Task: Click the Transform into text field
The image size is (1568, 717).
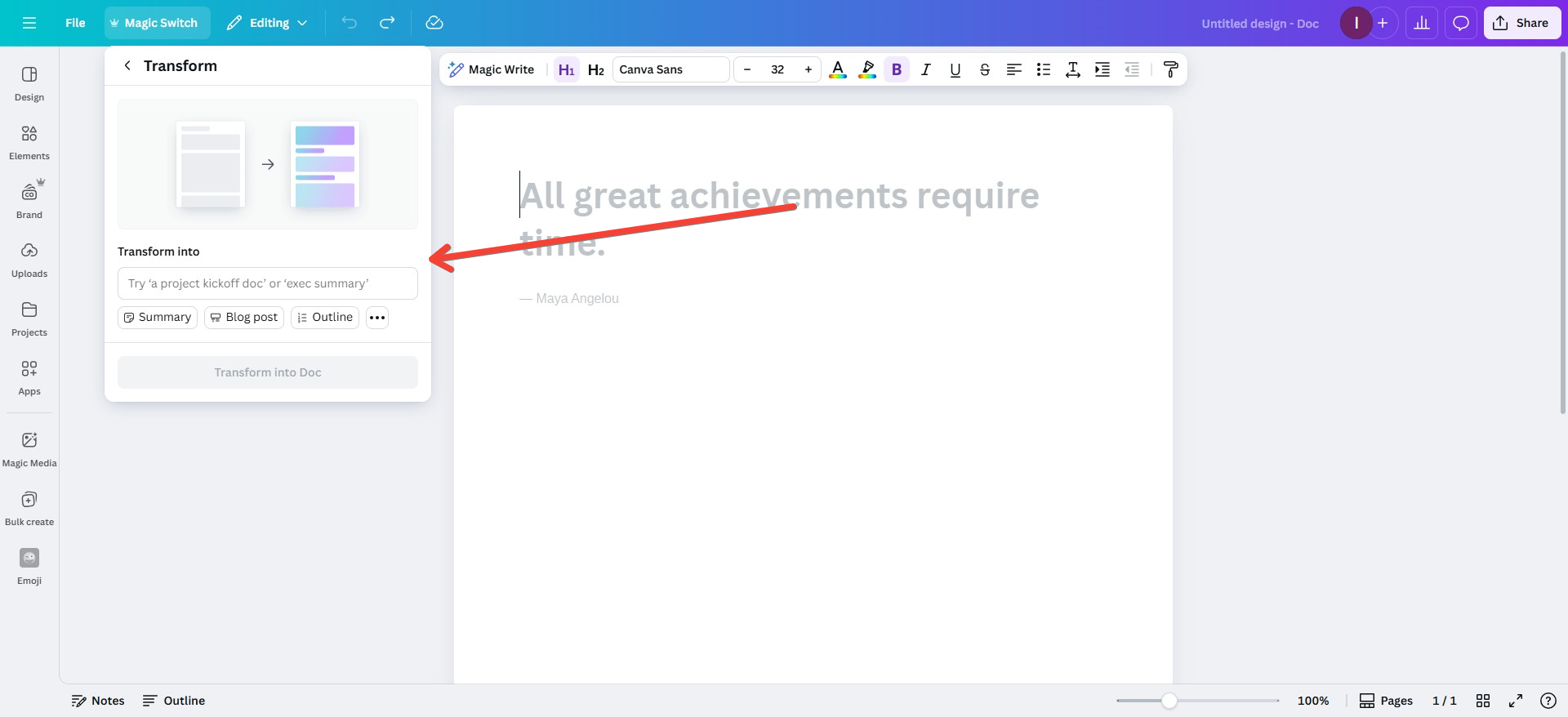Action: pyautogui.click(x=268, y=283)
